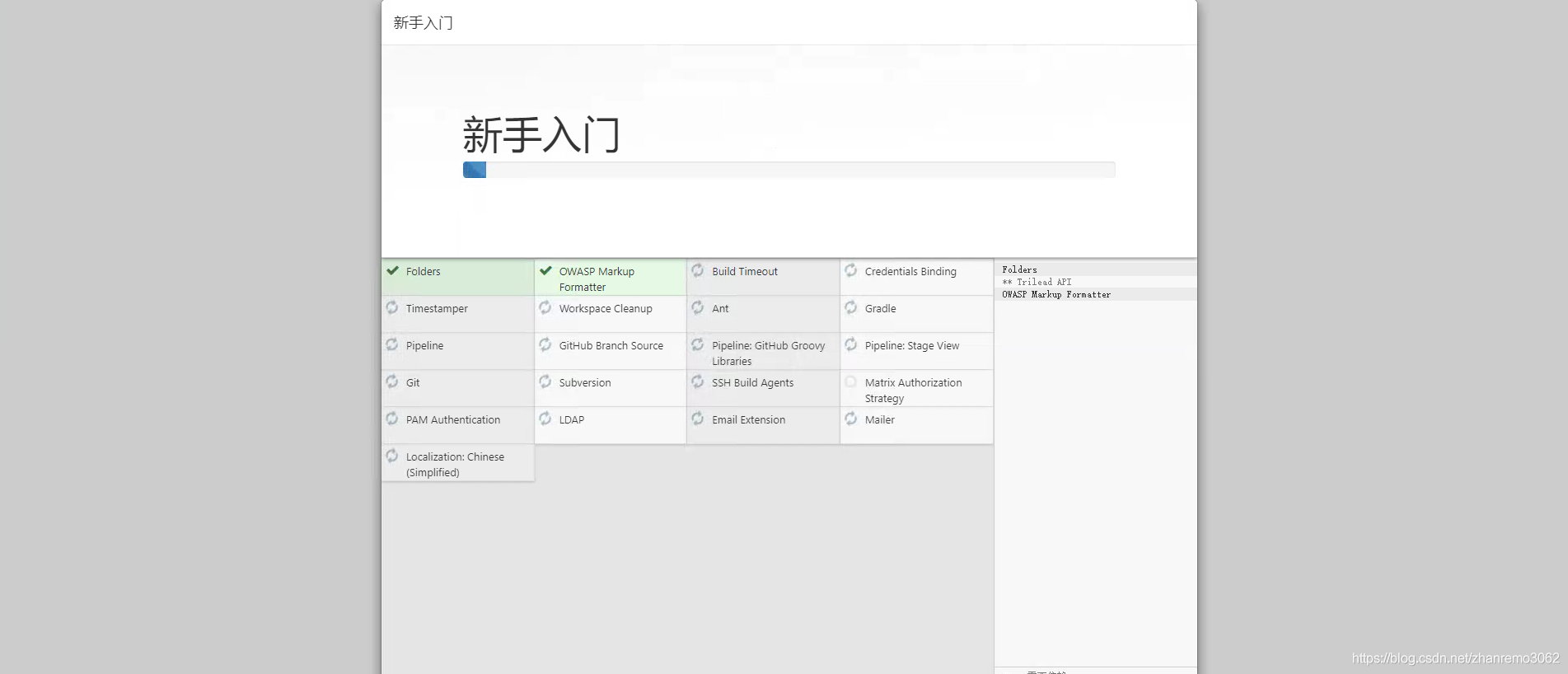Screen dimensions: 1568x674
Task: Click the small '新手入门' dialog header title
Action: [423, 23]
